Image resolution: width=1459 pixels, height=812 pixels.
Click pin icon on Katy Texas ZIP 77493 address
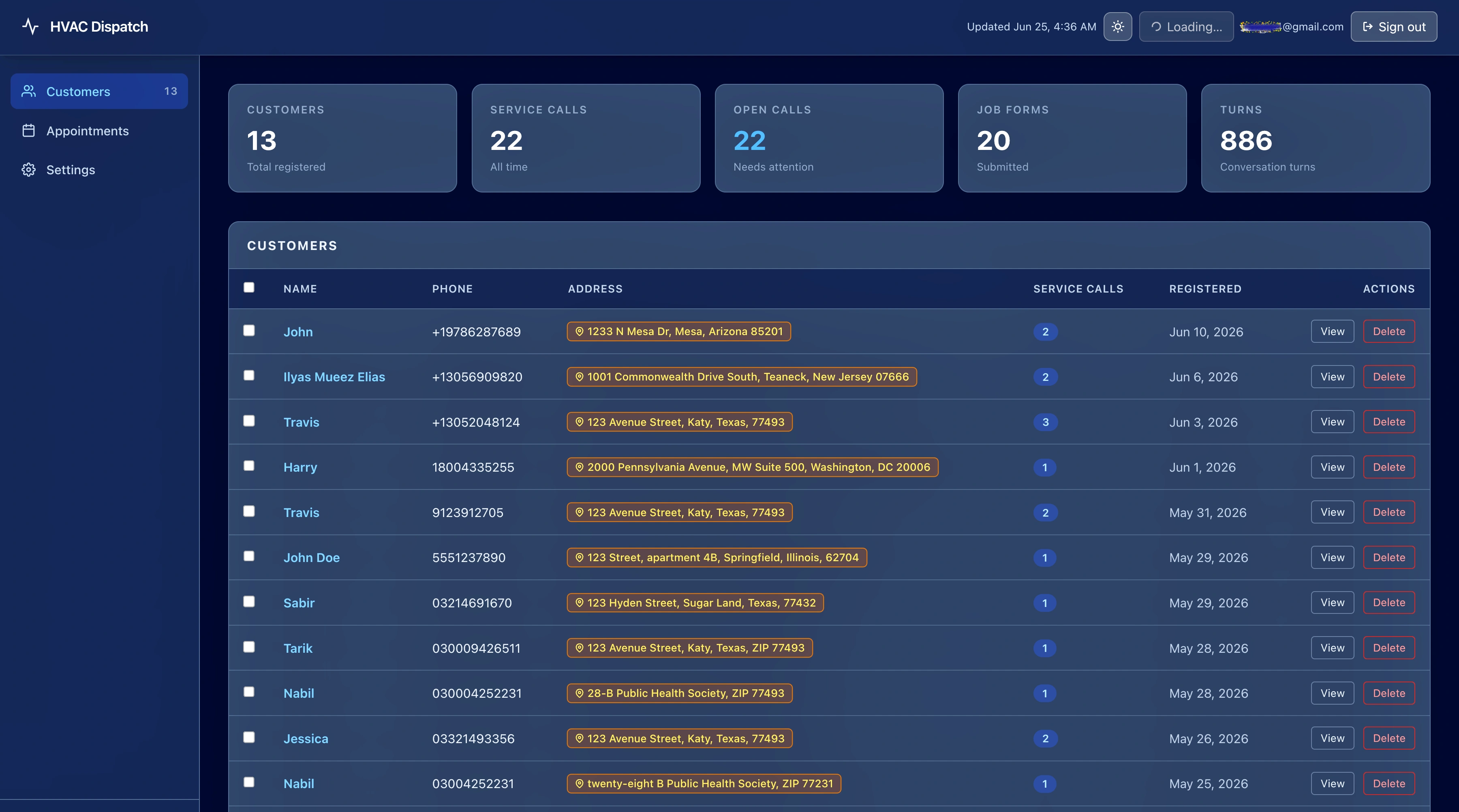580,648
